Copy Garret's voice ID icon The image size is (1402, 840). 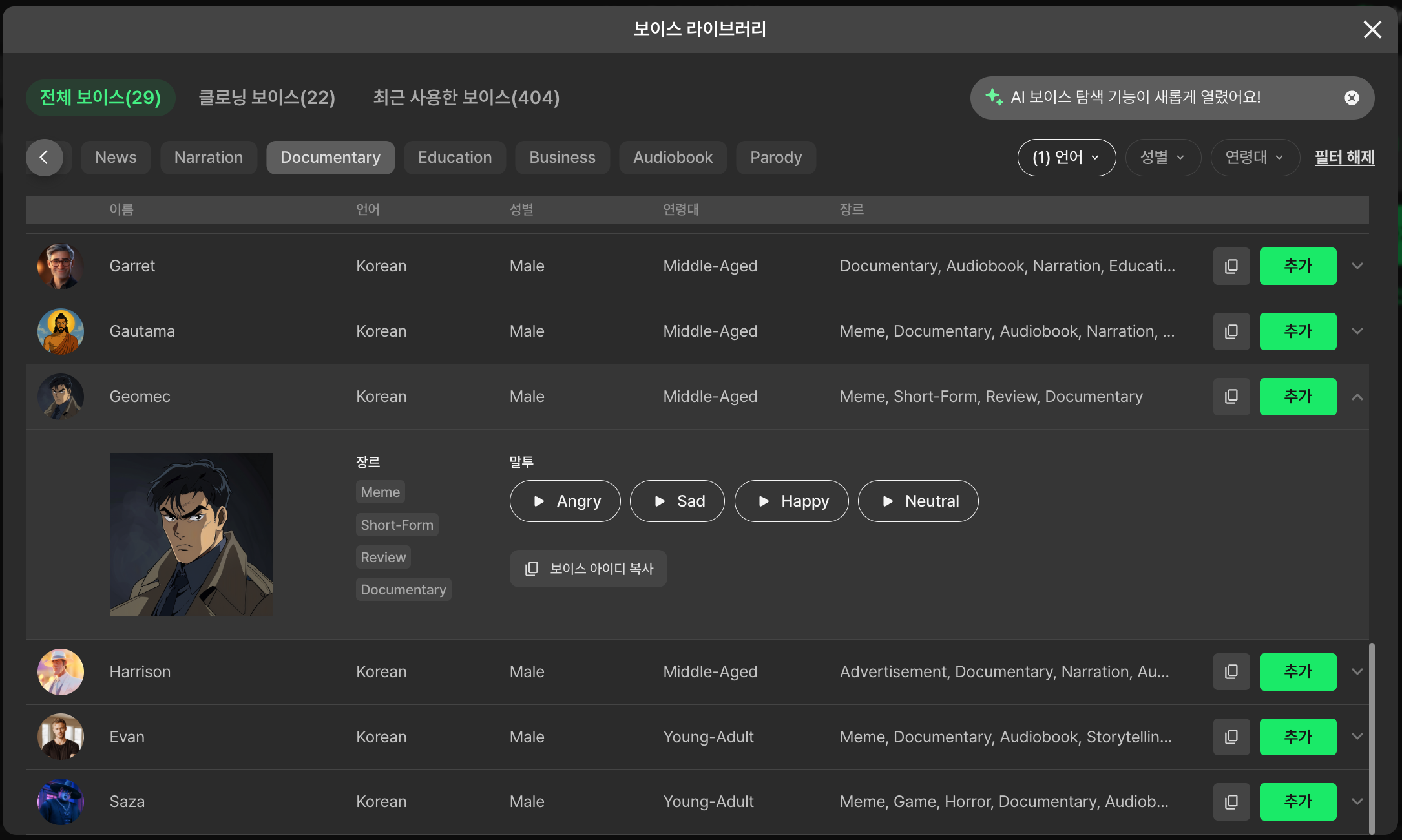[x=1231, y=266]
